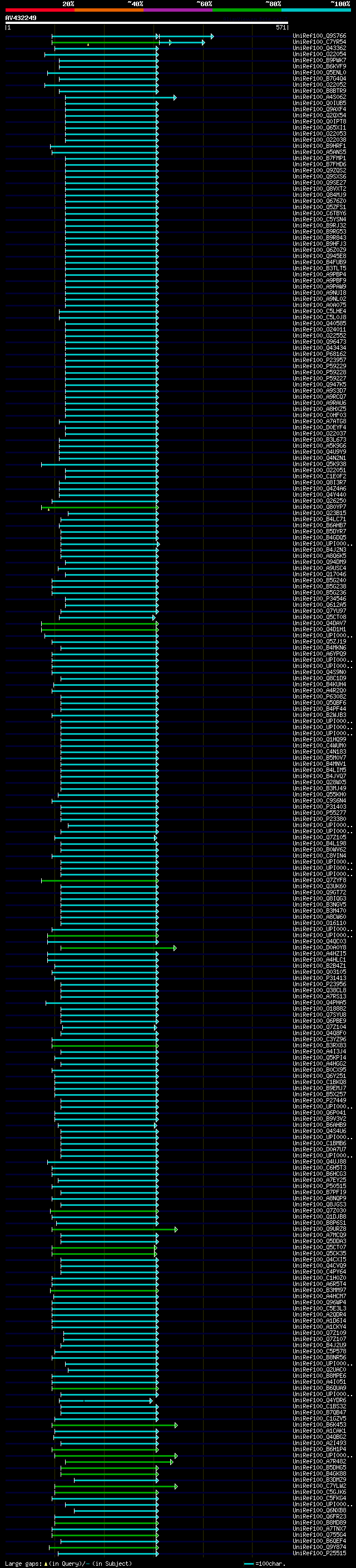Select hit label UniRef100_Q8VXT2

[319, 189]
